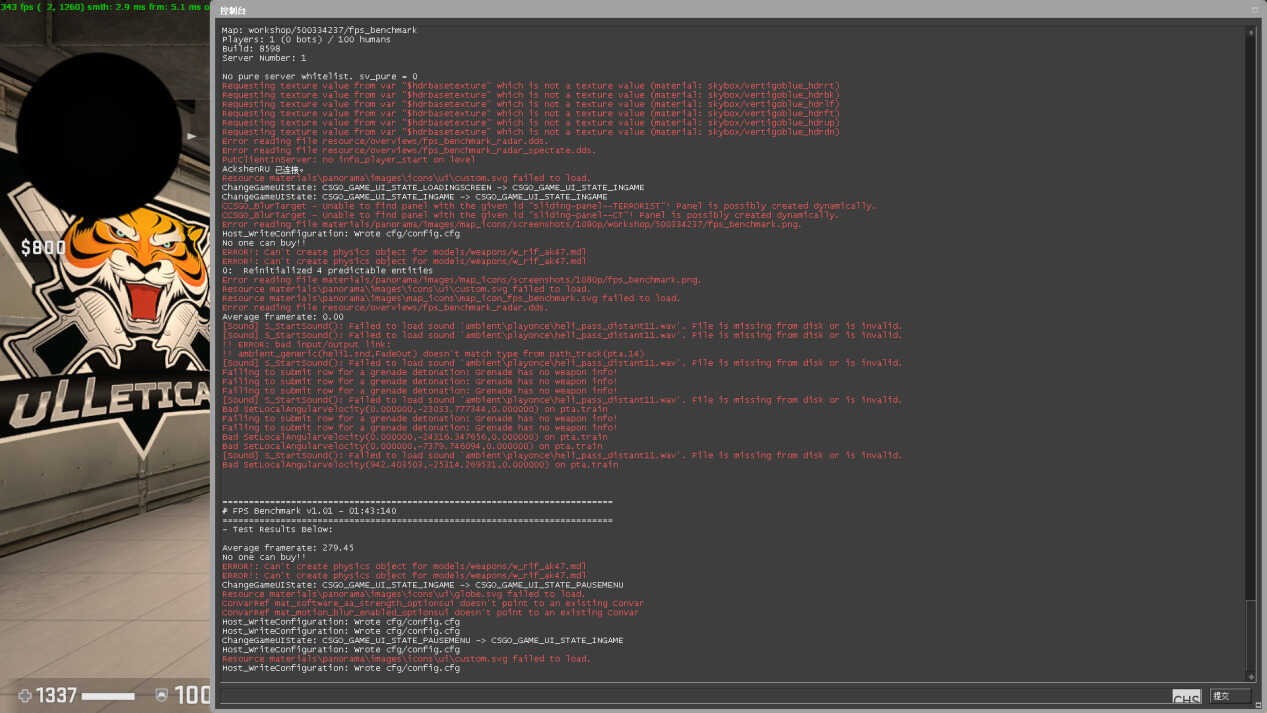Focus the console command input field

pos(695,695)
